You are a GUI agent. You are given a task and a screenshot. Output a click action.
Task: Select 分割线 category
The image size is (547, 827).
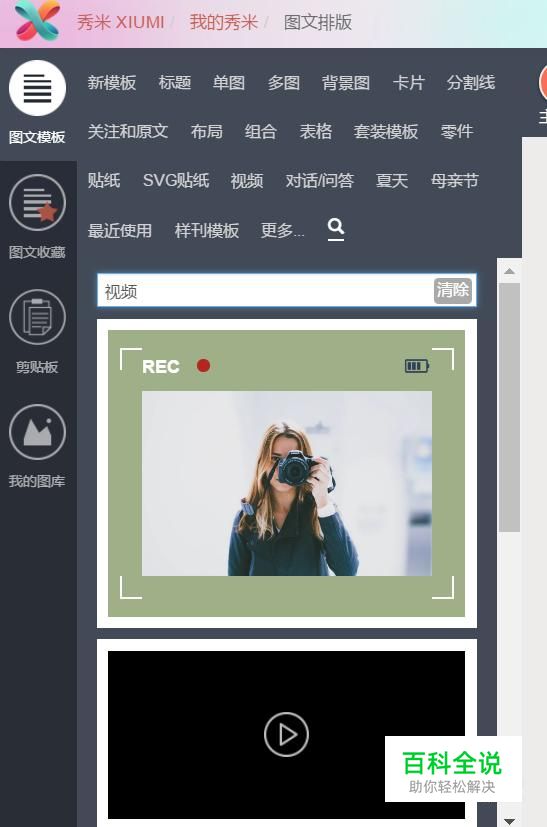coord(471,82)
